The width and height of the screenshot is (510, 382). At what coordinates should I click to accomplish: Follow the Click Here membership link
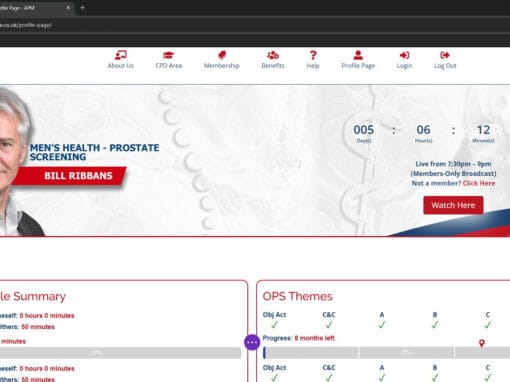click(479, 183)
